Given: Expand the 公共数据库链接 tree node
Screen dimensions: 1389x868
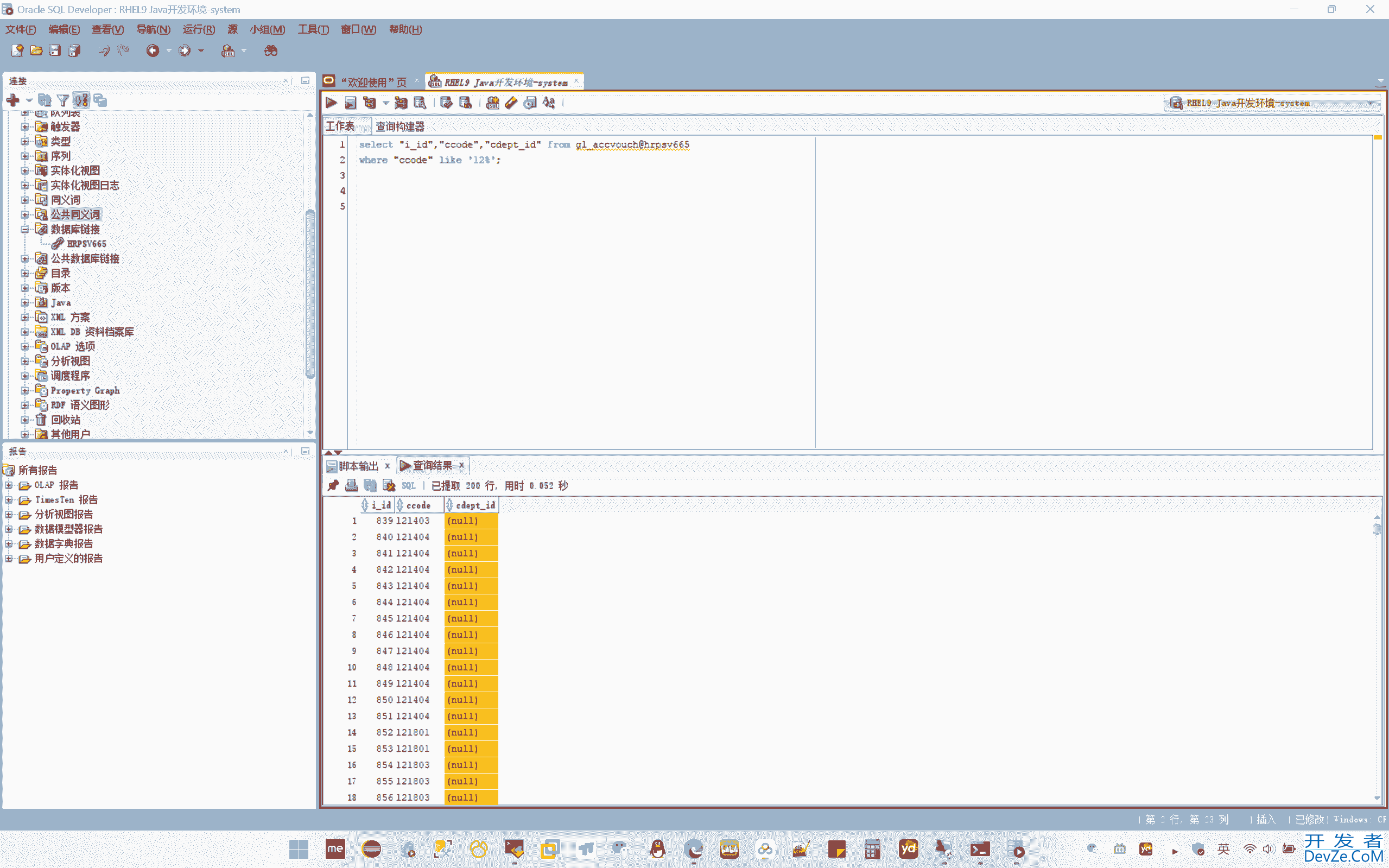Looking at the screenshot, I should (x=24, y=258).
